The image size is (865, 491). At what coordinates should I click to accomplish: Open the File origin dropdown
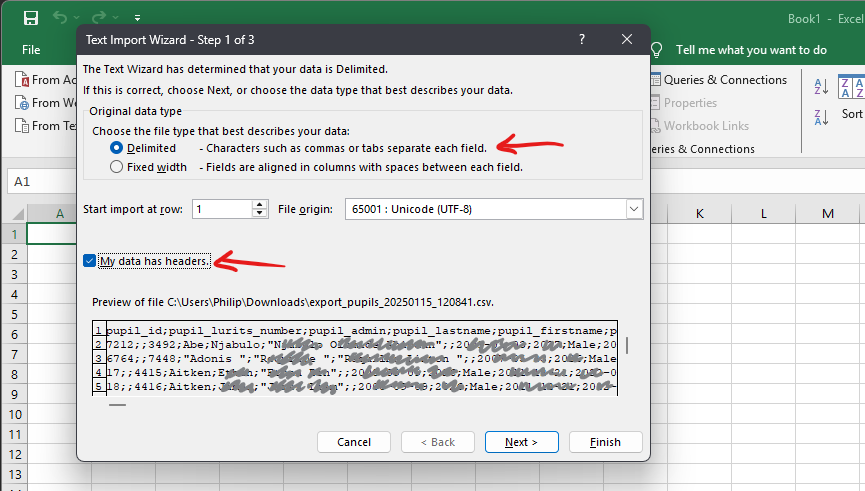pos(633,209)
